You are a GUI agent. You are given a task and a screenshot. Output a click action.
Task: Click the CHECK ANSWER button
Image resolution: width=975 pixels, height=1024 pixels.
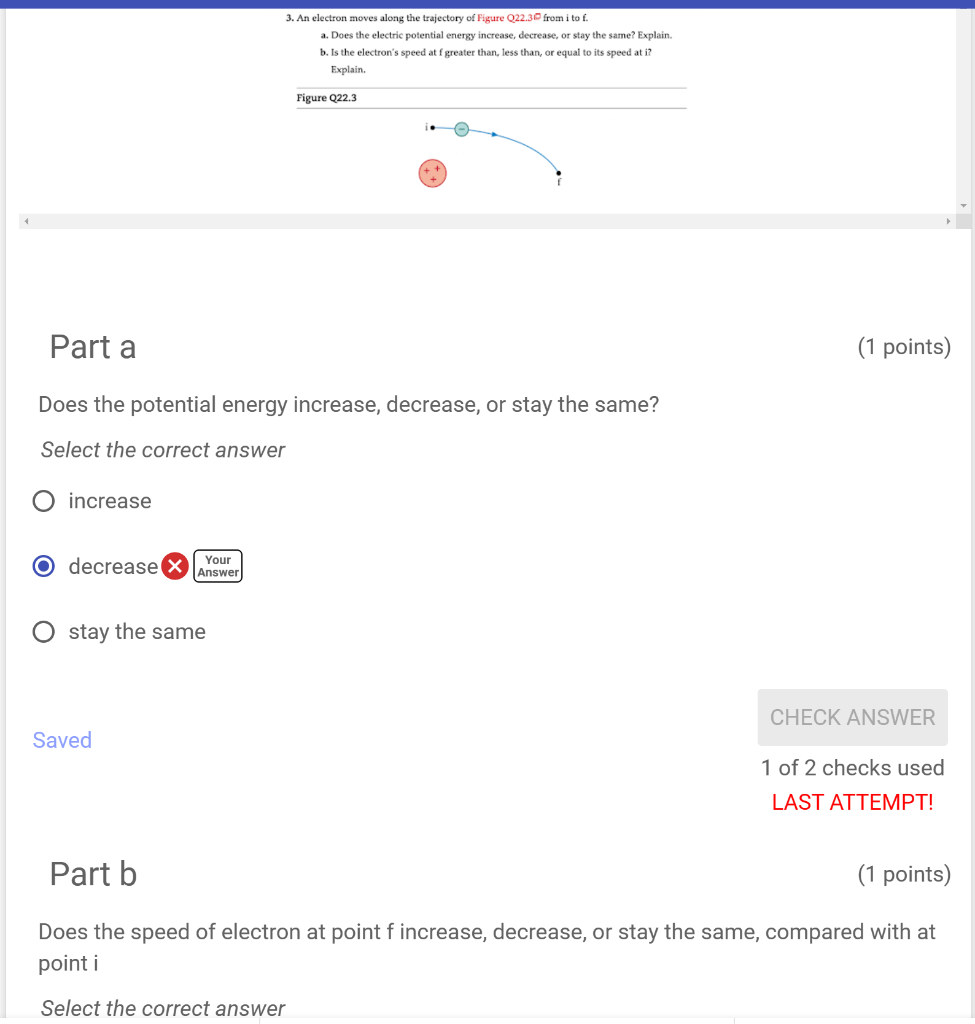click(852, 717)
